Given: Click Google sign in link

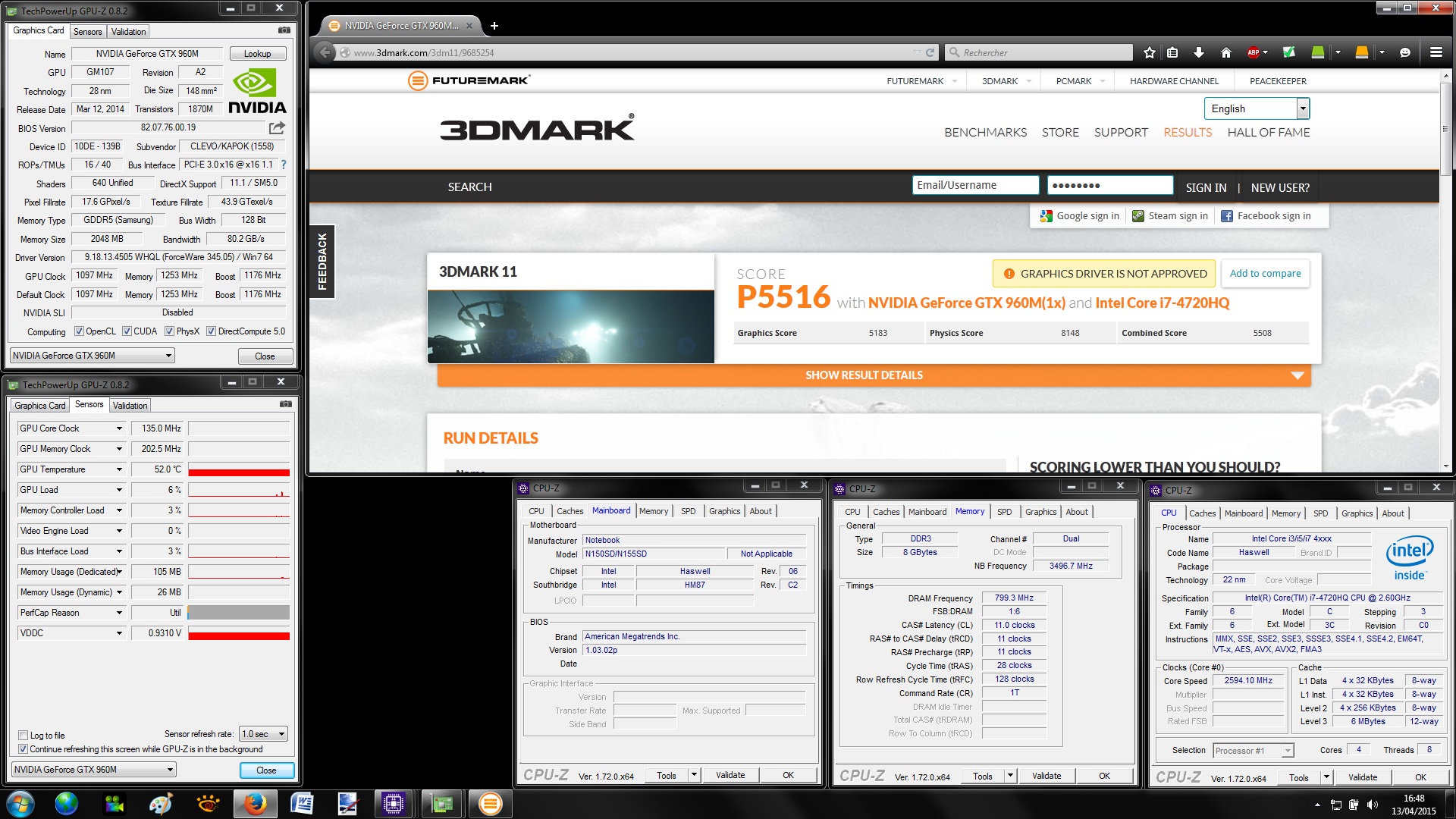Looking at the screenshot, I should (1080, 216).
